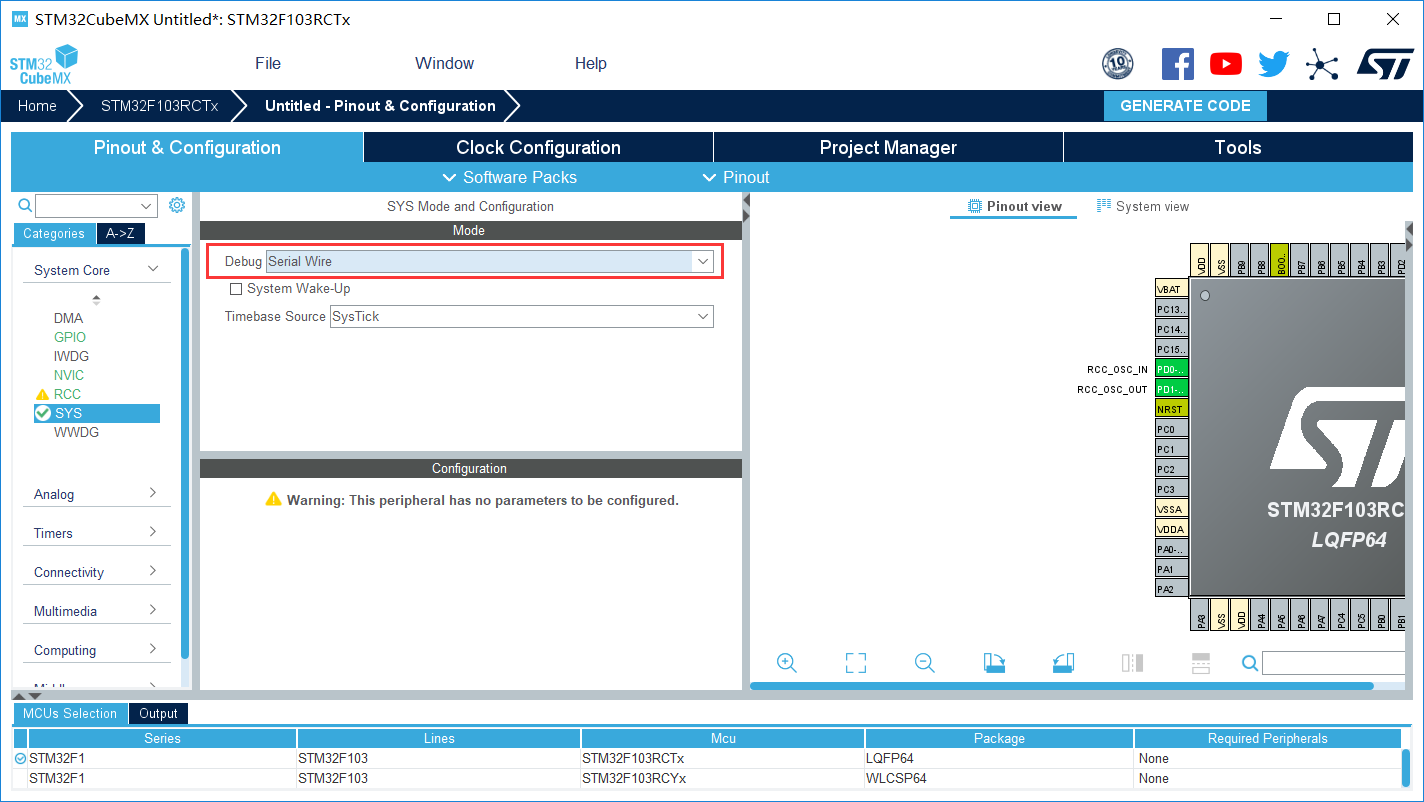Screen dimensions: 1424x802
Task: Open the Window menu
Action: (x=444, y=63)
